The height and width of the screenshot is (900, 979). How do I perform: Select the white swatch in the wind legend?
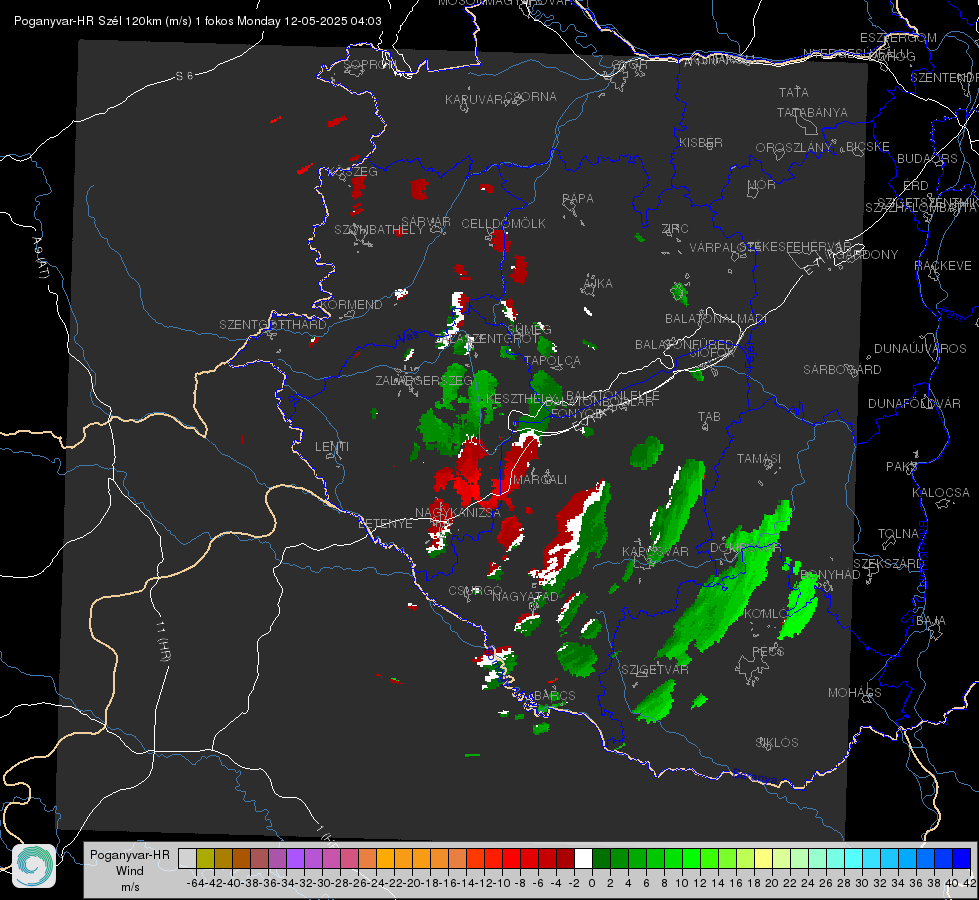coord(583,859)
